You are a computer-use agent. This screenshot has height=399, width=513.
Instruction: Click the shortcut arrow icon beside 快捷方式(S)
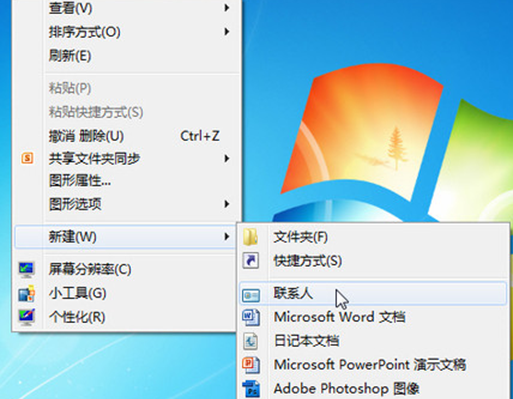[x=251, y=261]
